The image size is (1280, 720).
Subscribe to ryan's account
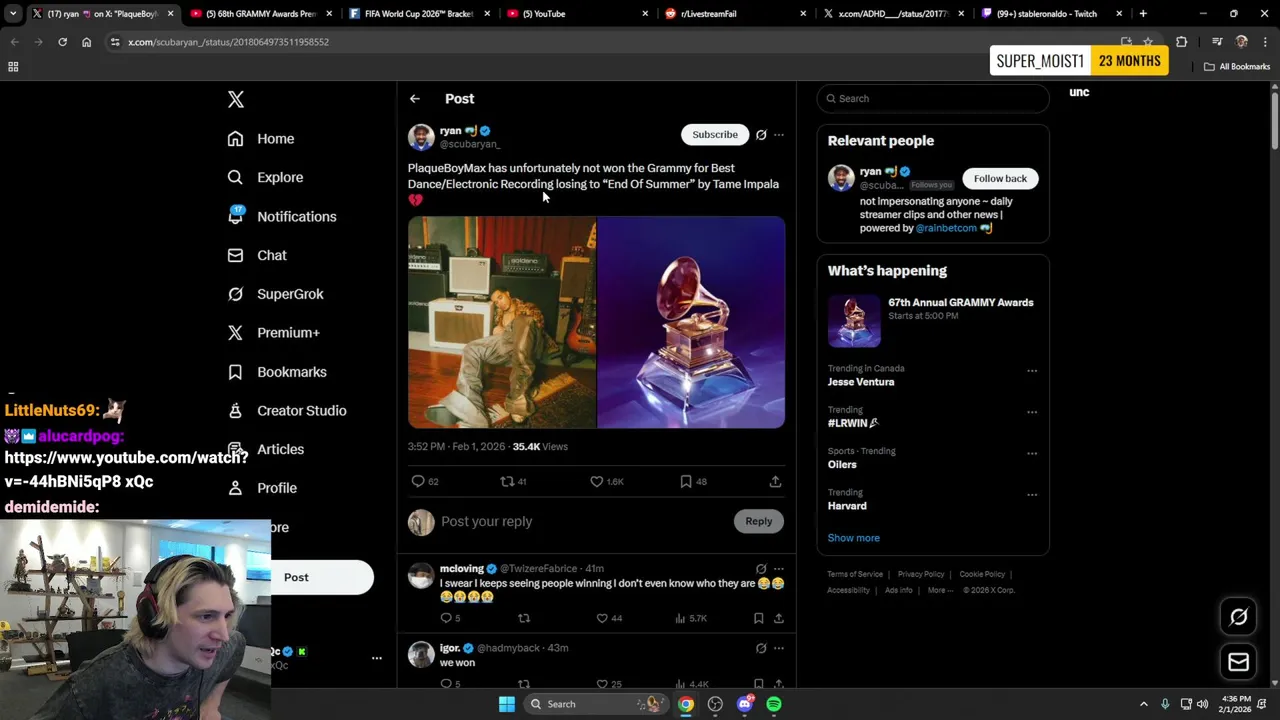click(x=715, y=135)
